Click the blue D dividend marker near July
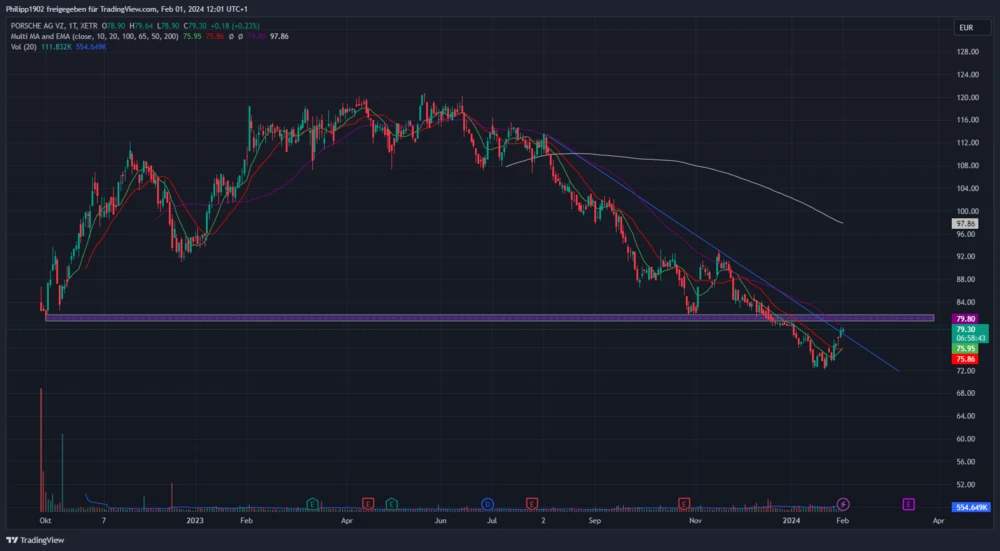Screen dimensions: 1000x551 487,503
